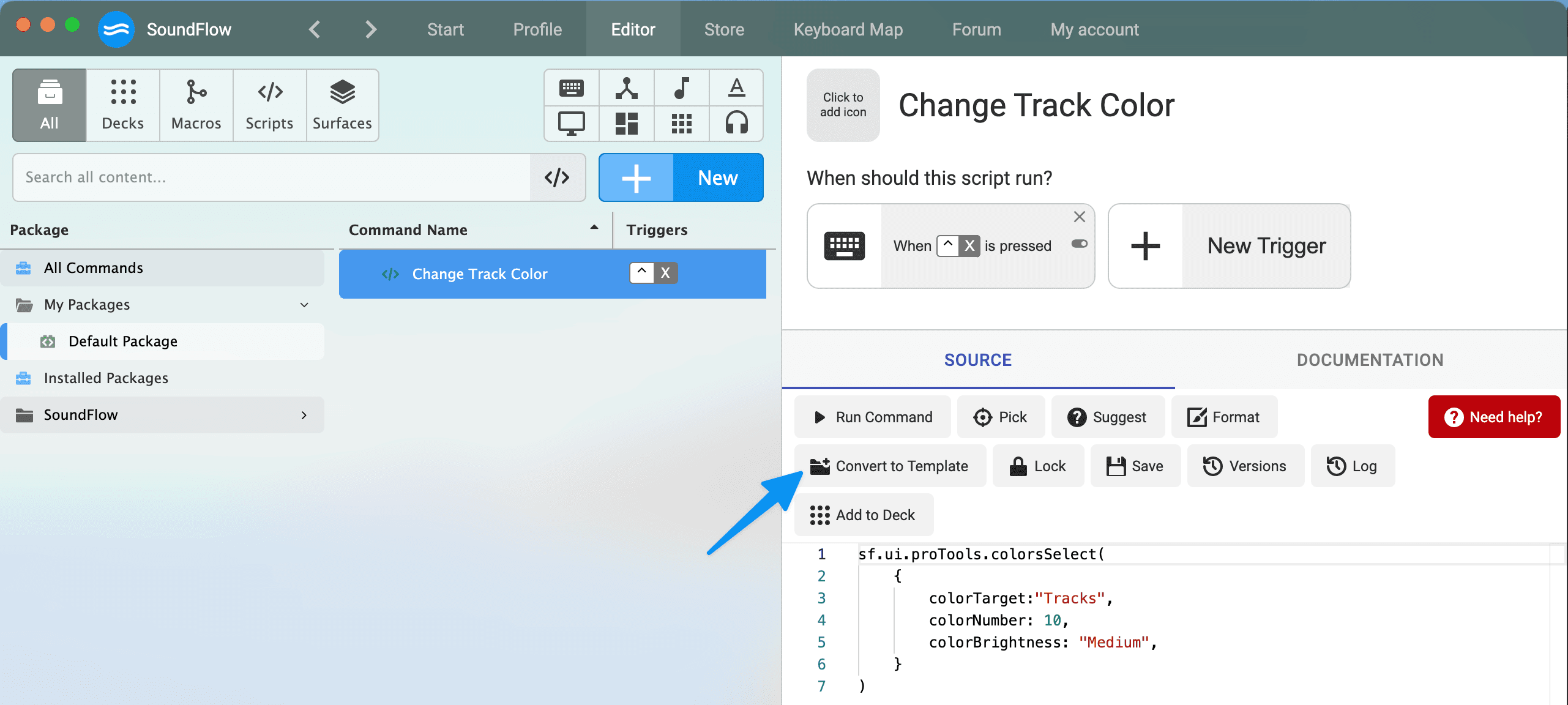Go forward with the right navigation arrow
This screenshot has width=1568, height=705.
pyautogui.click(x=371, y=29)
